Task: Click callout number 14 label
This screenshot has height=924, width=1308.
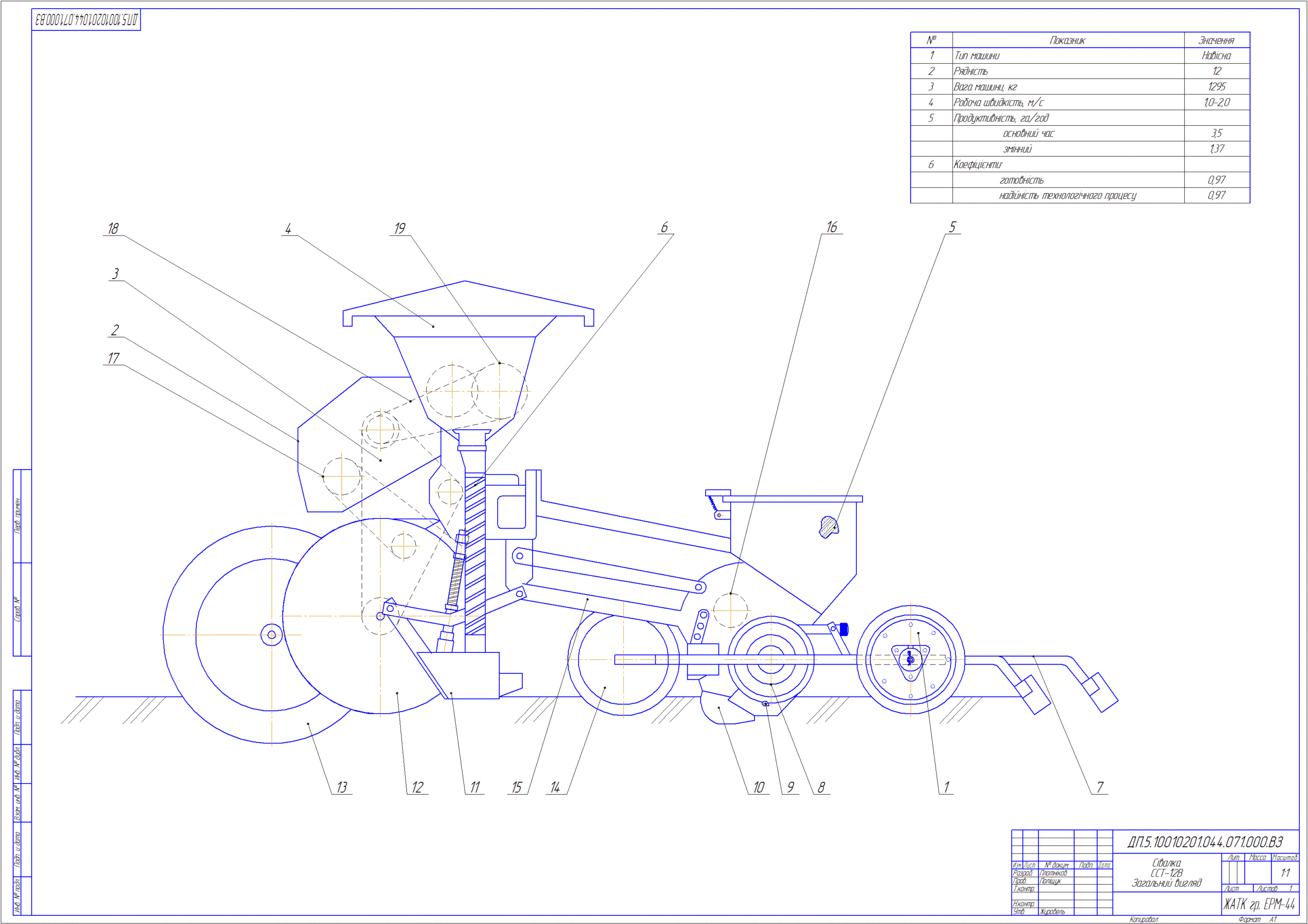Action: (555, 787)
